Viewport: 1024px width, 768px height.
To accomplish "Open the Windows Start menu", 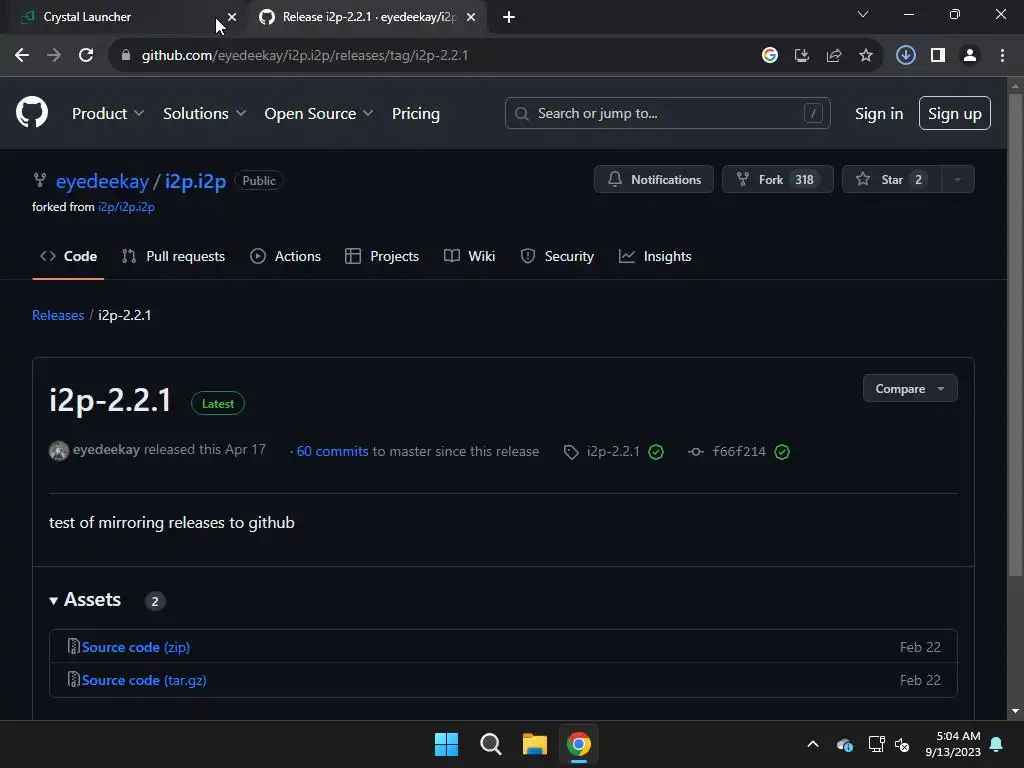I will [x=446, y=744].
